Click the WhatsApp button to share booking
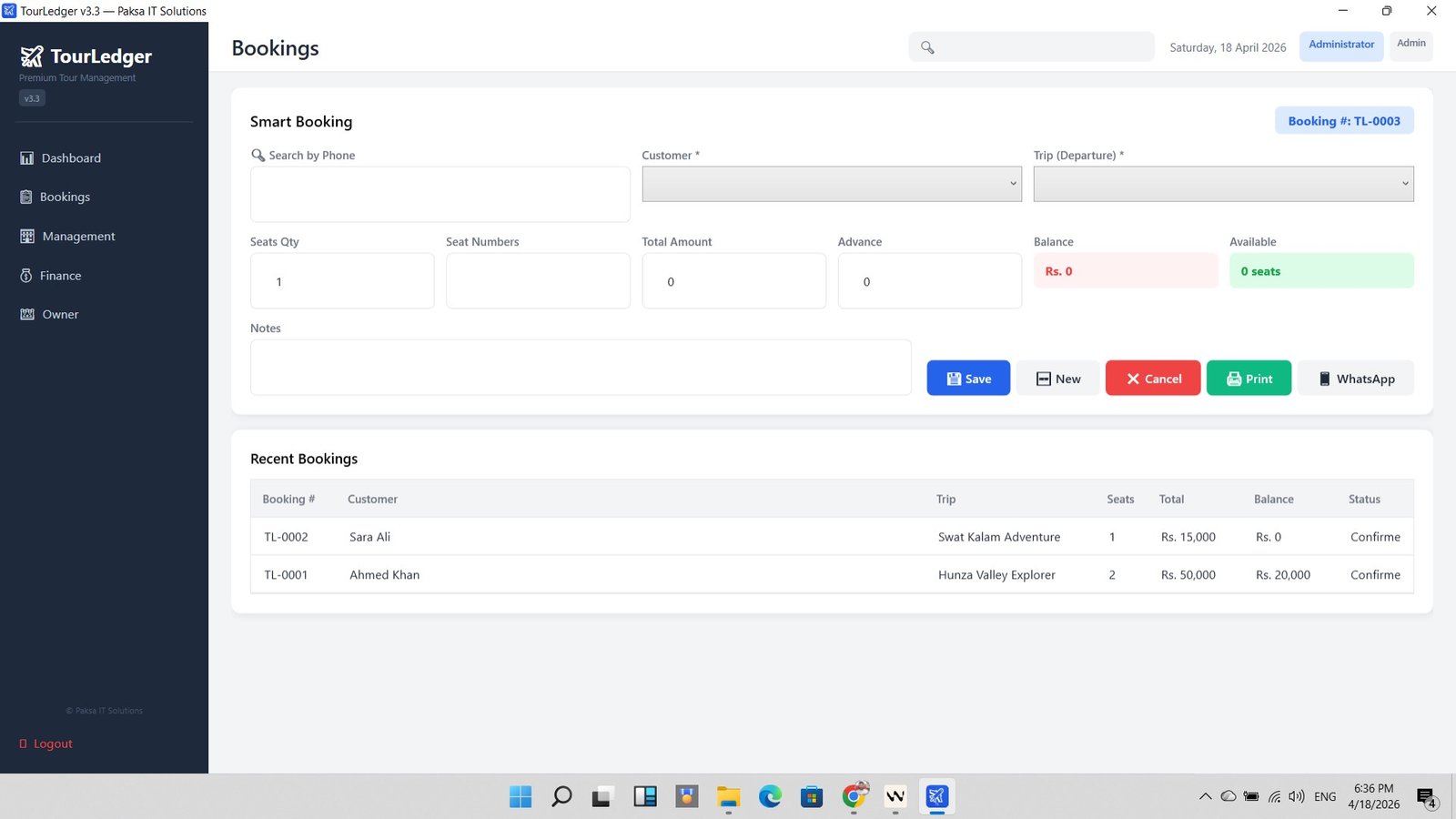The height and width of the screenshot is (819, 1456). pyautogui.click(x=1356, y=378)
